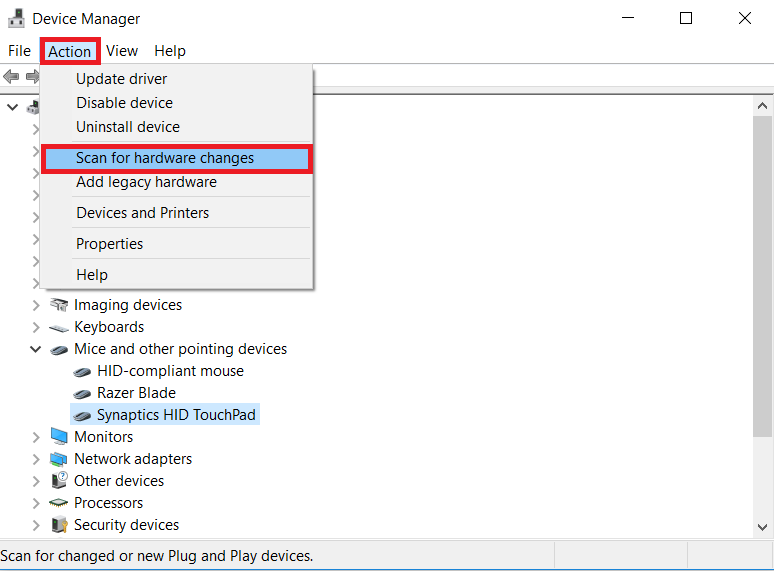Click the Monitors display icon
This screenshot has height=571, width=774.
pos(59,437)
